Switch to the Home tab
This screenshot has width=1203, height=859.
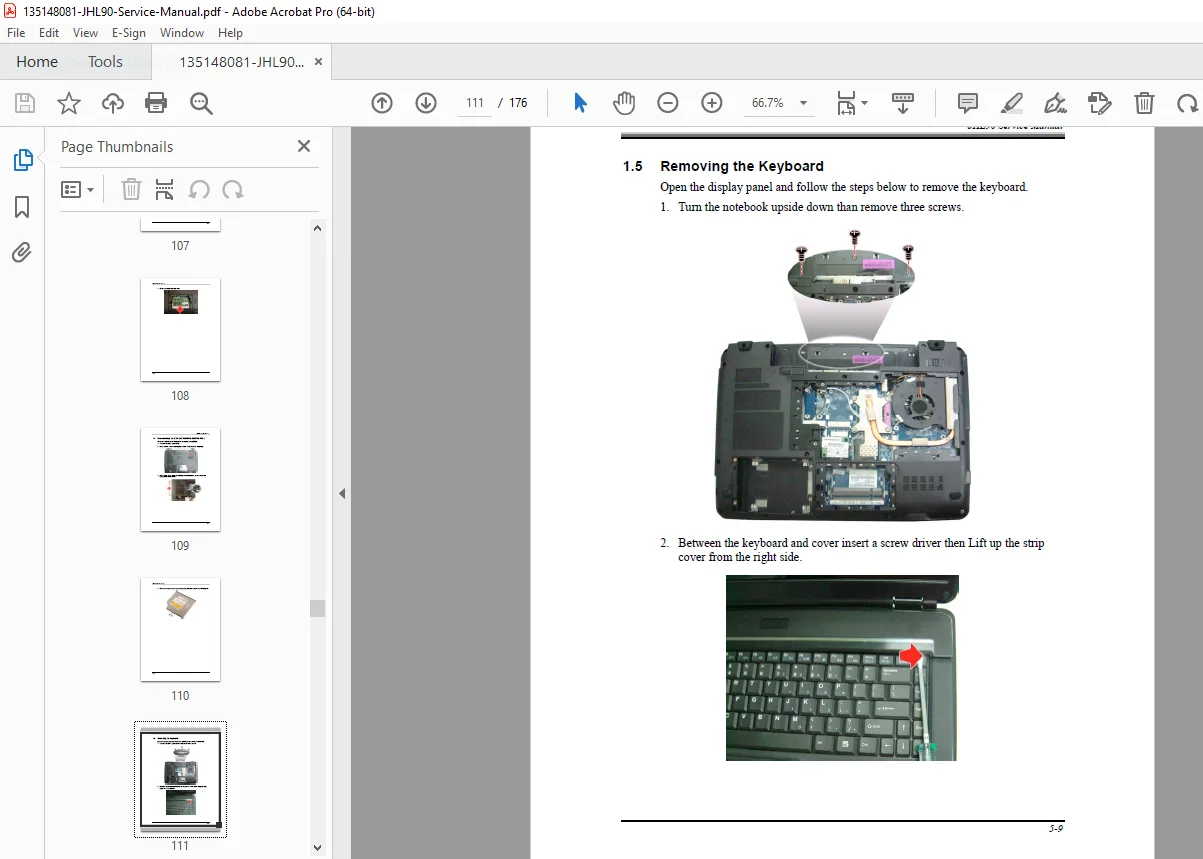tap(37, 61)
